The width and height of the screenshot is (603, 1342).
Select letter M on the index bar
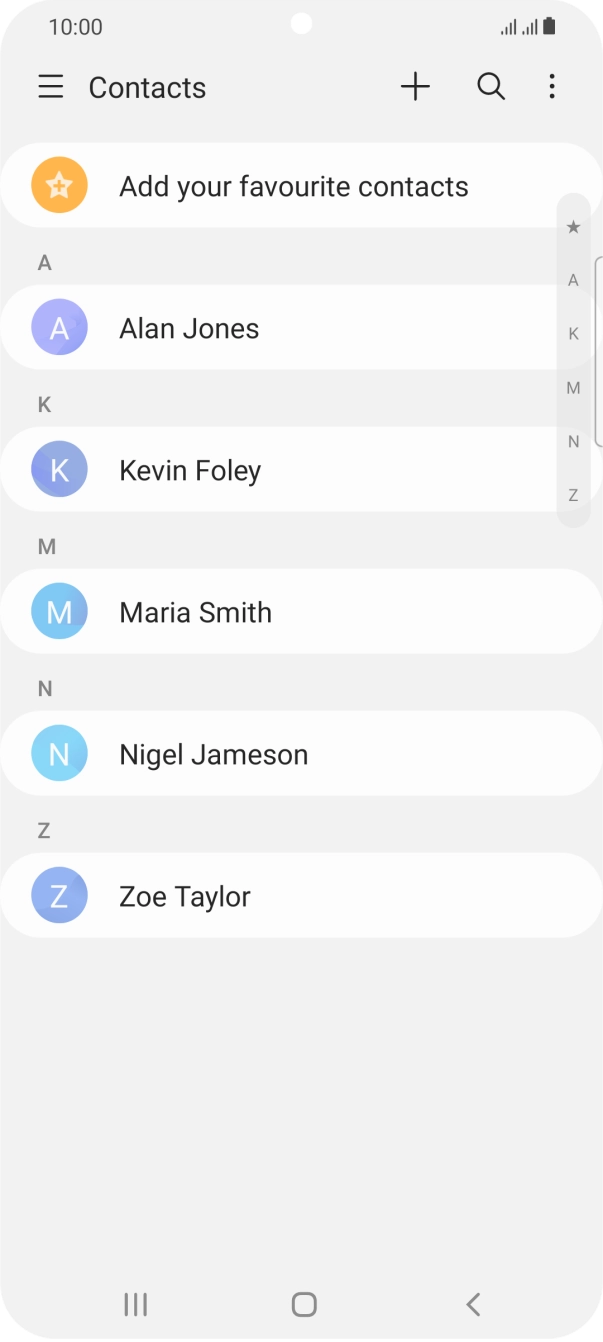pyautogui.click(x=573, y=387)
